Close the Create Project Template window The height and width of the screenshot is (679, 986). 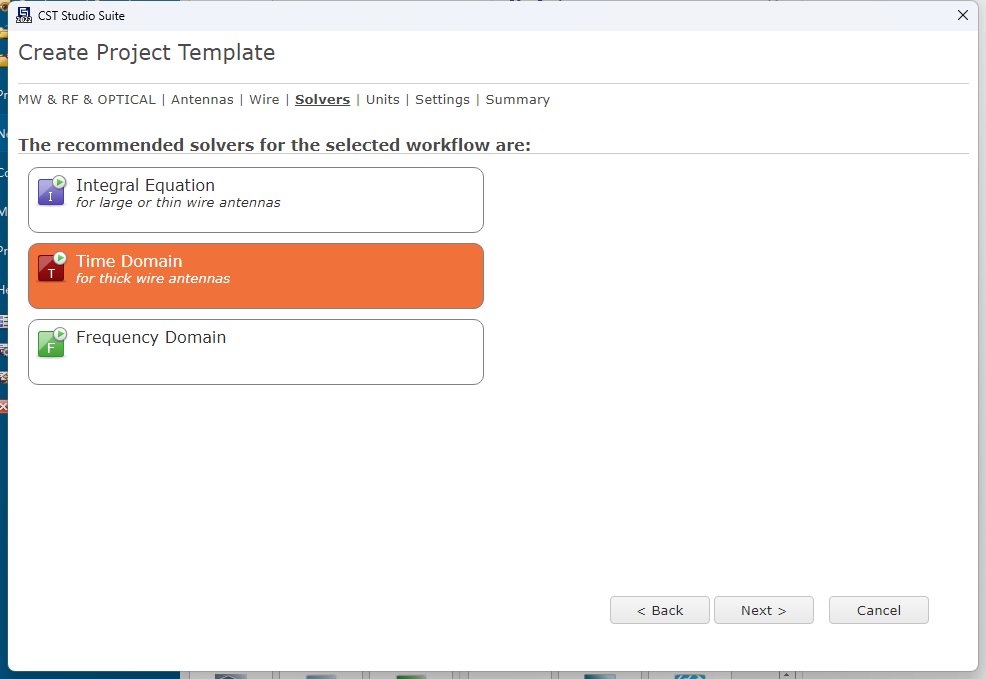coord(963,15)
